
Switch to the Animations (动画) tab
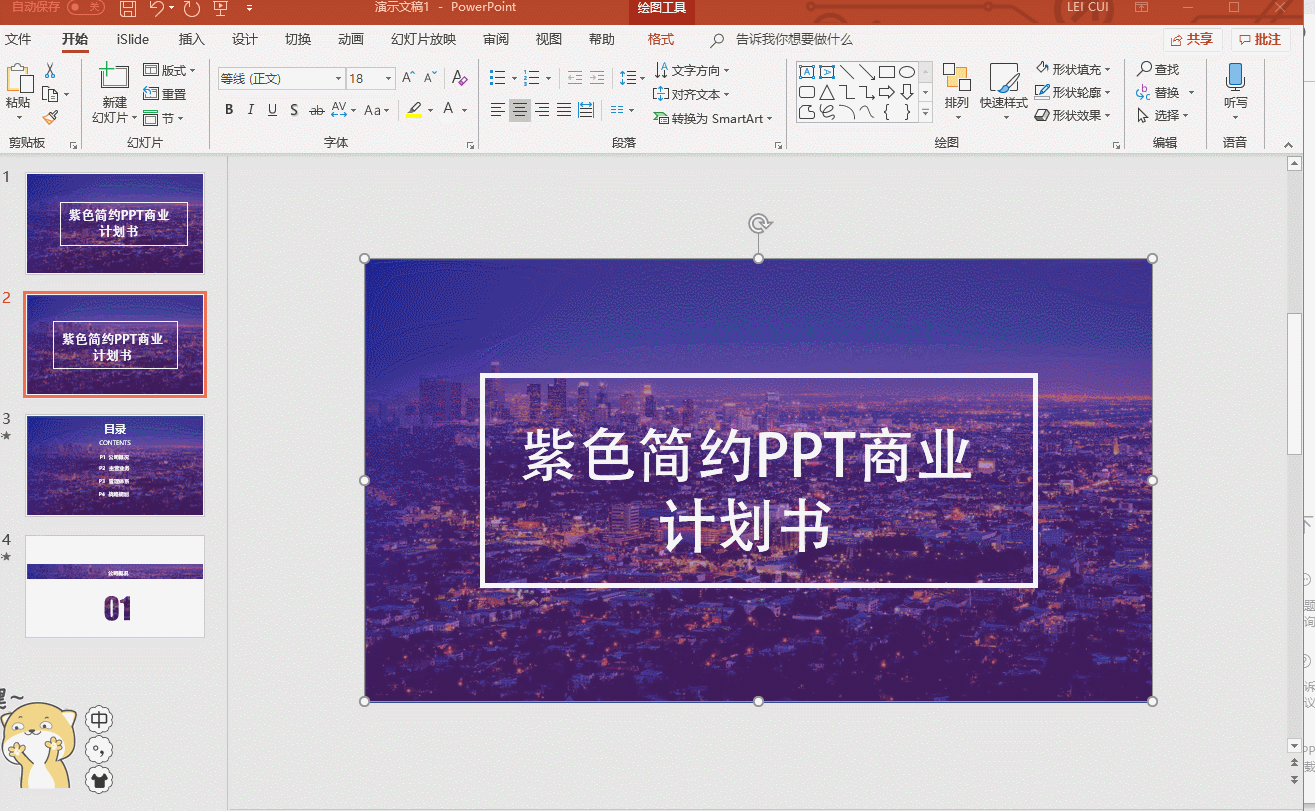pos(351,39)
